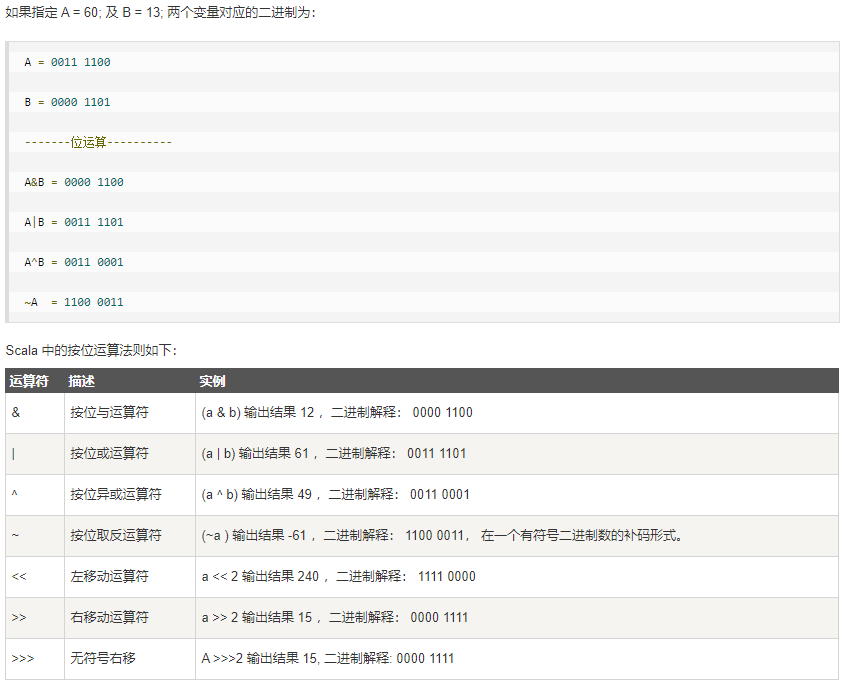Click the 'Scala 中的按位运算法则如下' paragraph text
This screenshot has height=683, width=844.
click(91, 350)
